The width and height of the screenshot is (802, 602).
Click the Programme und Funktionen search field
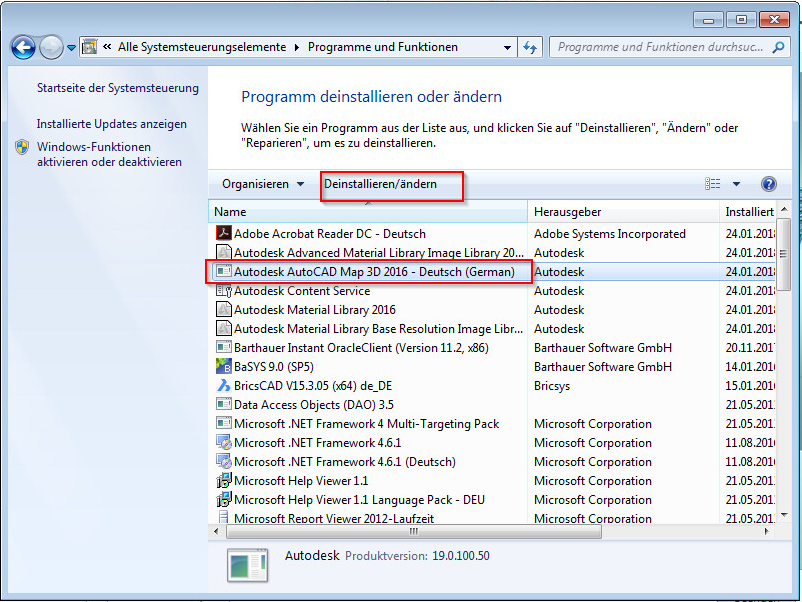pyautogui.click(x=660, y=47)
